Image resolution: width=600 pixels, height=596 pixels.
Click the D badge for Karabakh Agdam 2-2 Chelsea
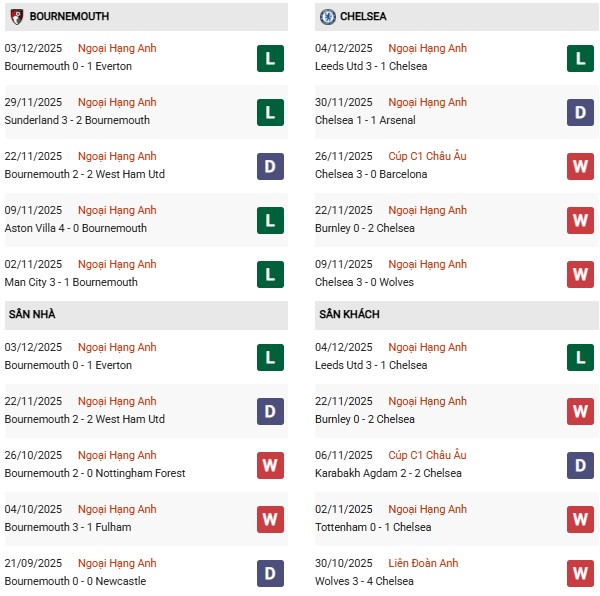[581, 465]
